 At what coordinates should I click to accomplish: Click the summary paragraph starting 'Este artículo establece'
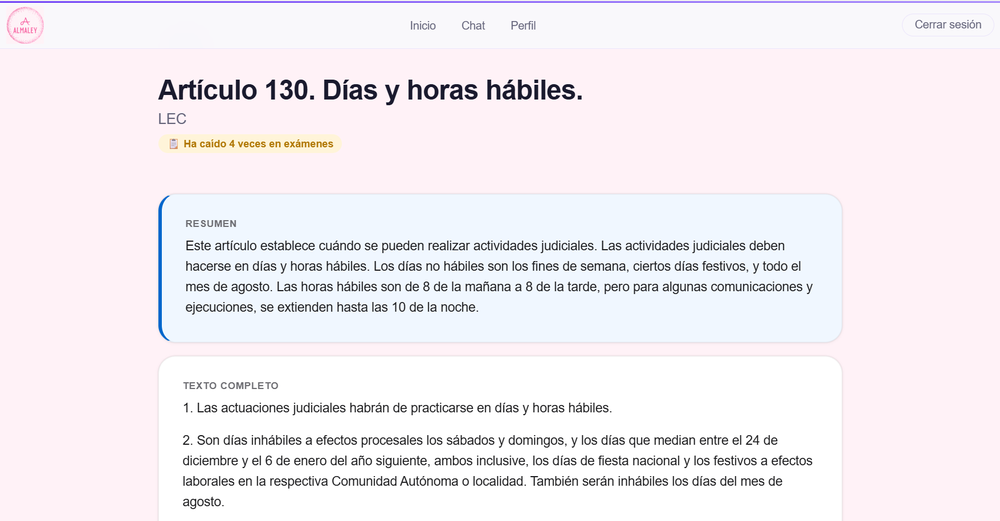point(499,277)
